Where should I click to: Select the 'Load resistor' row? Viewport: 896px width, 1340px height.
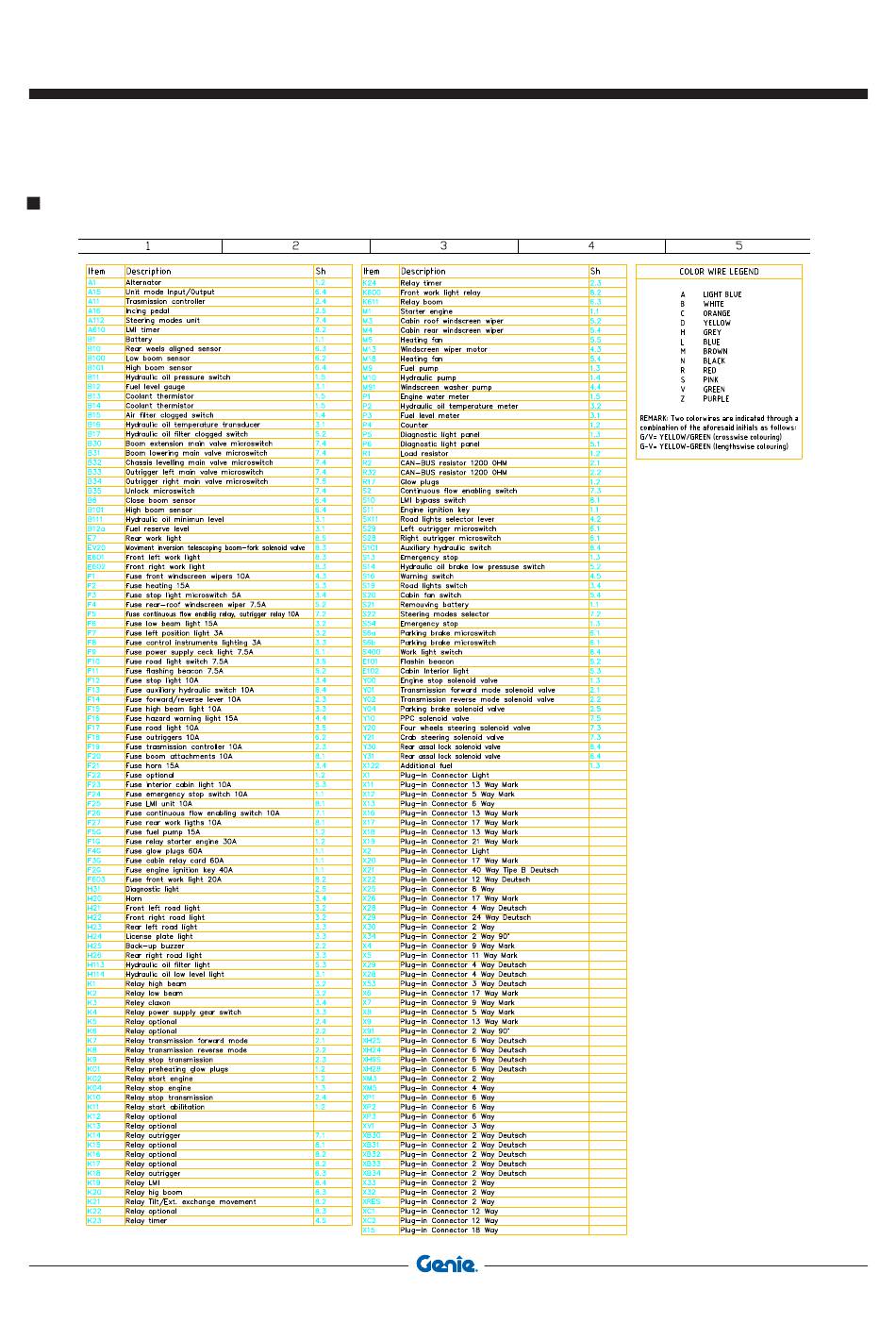[x=494, y=453]
